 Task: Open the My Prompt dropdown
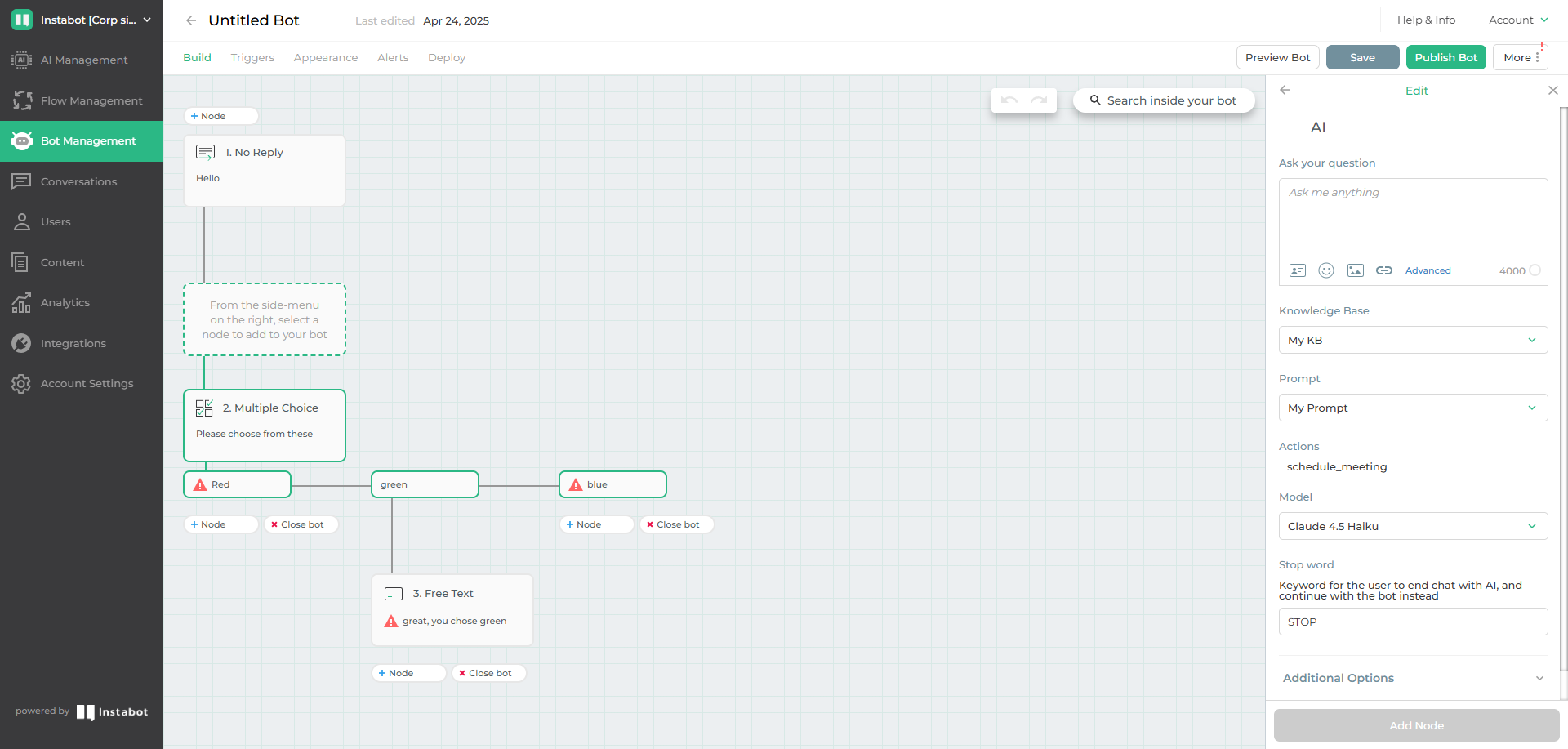[1413, 408]
